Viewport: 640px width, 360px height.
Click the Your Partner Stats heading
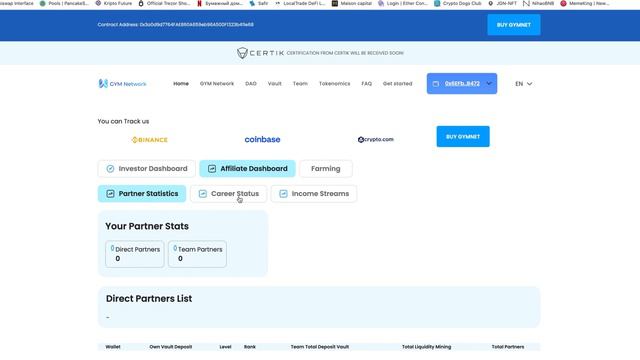[147, 226]
